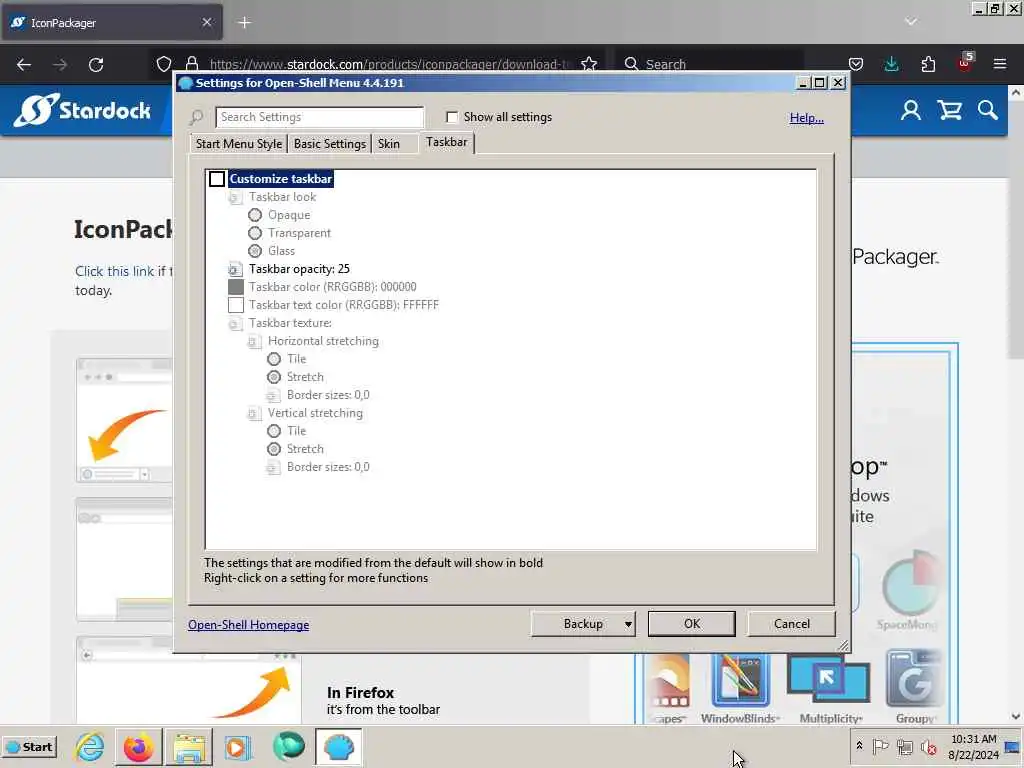
Task: Click the Taskbar look tree item
Action: pos(282,197)
